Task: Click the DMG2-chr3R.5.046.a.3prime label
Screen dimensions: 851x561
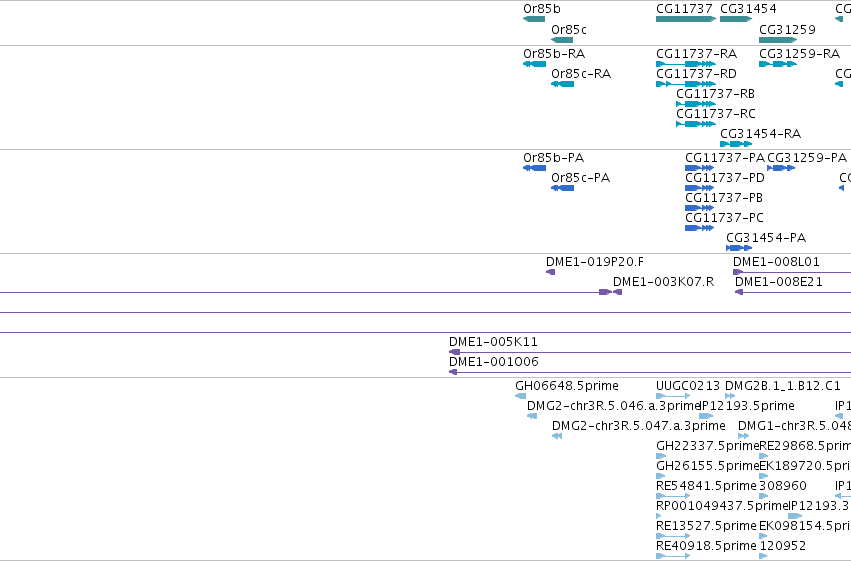Action: click(613, 406)
